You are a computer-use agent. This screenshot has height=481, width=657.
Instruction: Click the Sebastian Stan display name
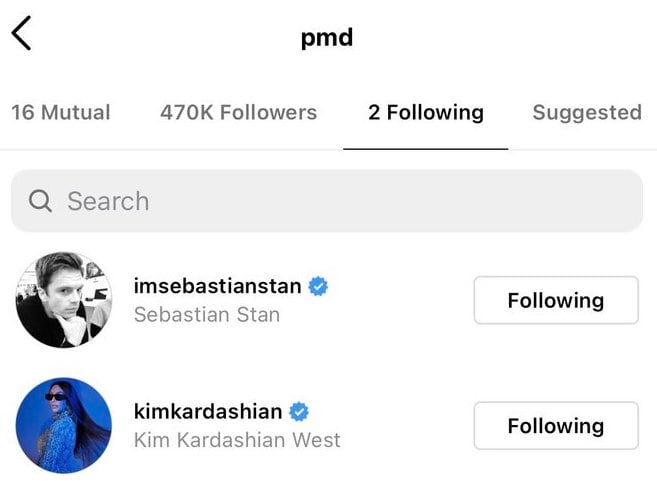(206, 315)
